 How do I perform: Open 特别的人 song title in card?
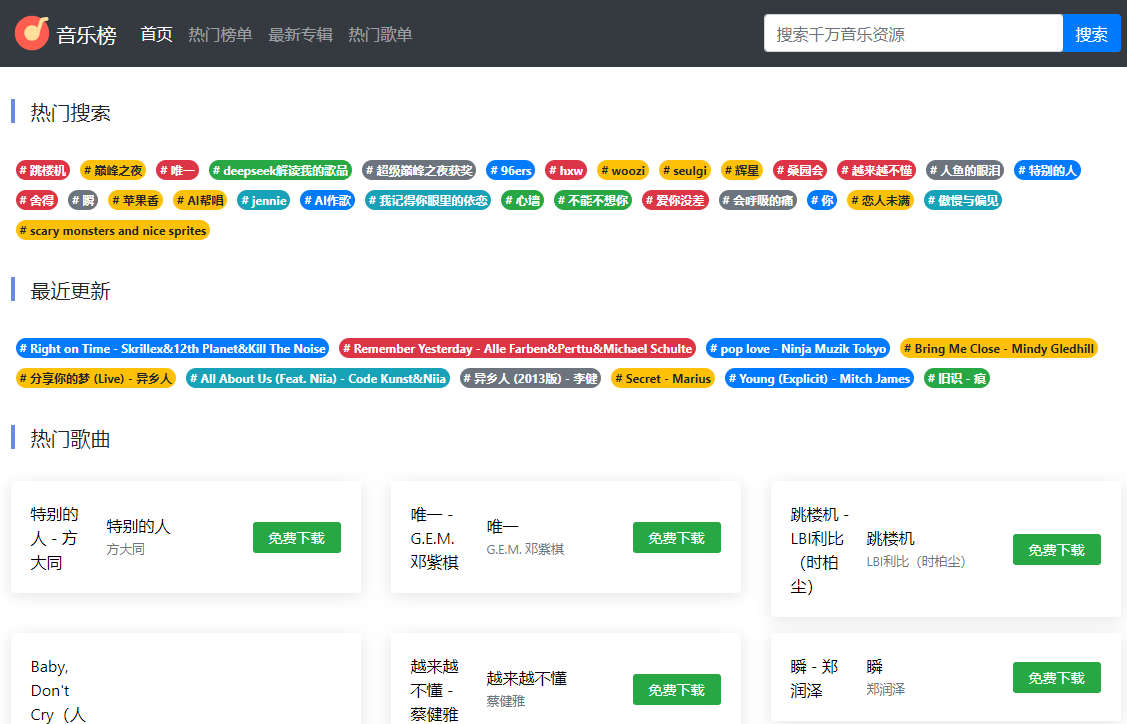tap(139, 527)
